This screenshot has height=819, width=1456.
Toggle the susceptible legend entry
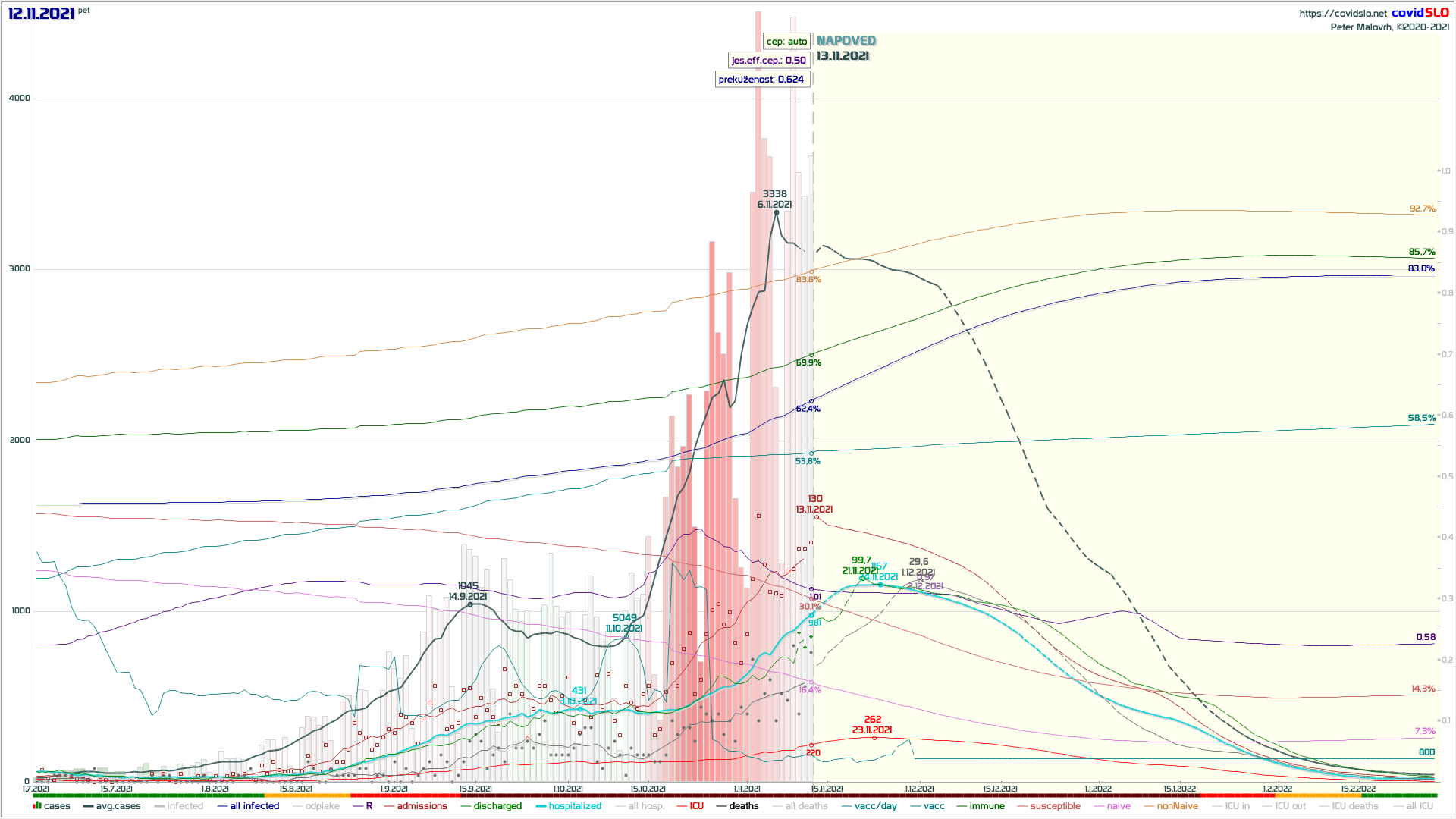click(x=1055, y=806)
